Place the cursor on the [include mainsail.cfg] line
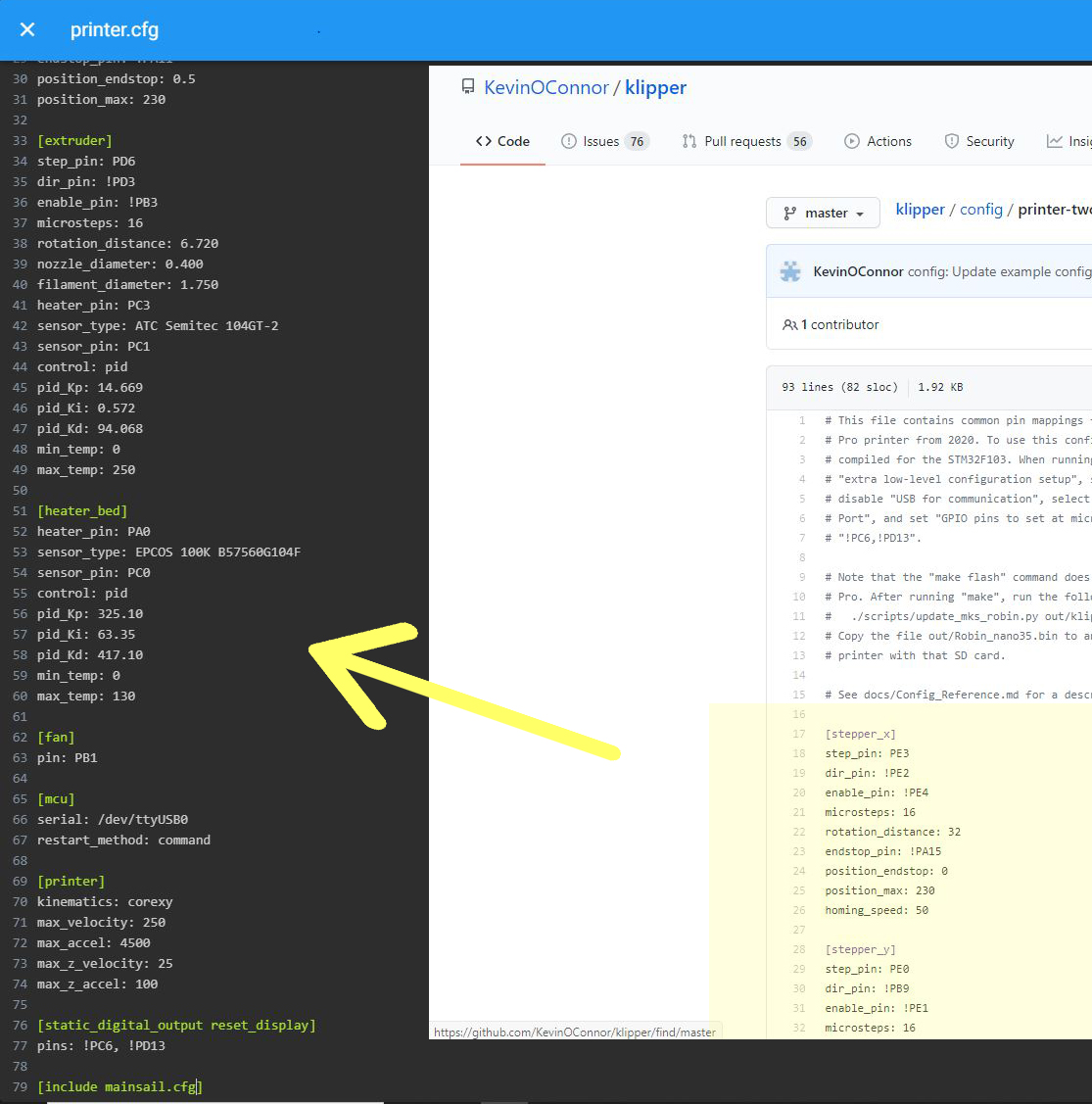The width and height of the screenshot is (1092, 1104). click(x=119, y=1086)
